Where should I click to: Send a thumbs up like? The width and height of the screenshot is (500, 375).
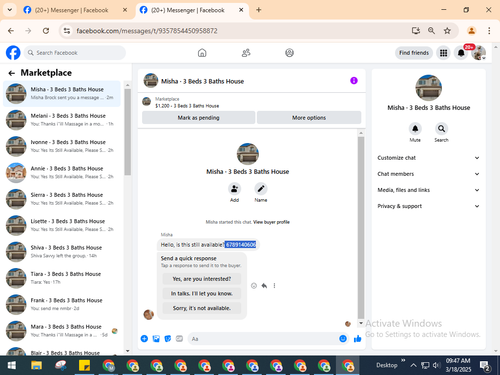click(x=357, y=339)
